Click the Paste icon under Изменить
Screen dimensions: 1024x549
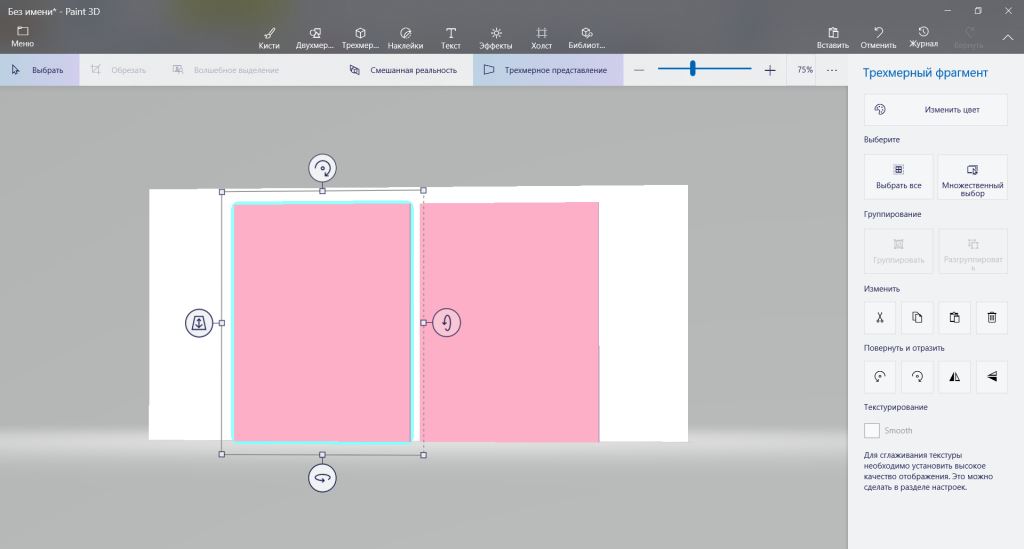[954, 318]
